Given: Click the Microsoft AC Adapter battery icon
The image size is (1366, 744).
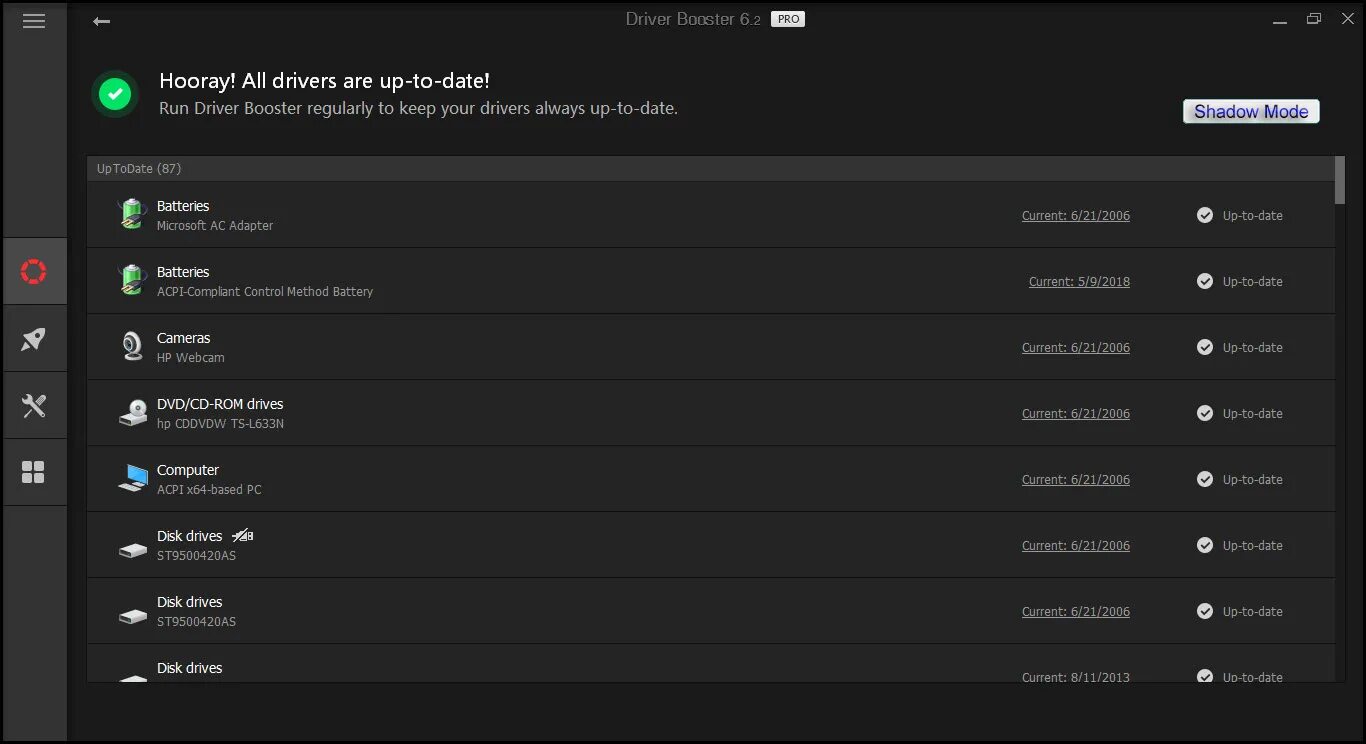Looking at the screenshot, I should coord(132,214).
